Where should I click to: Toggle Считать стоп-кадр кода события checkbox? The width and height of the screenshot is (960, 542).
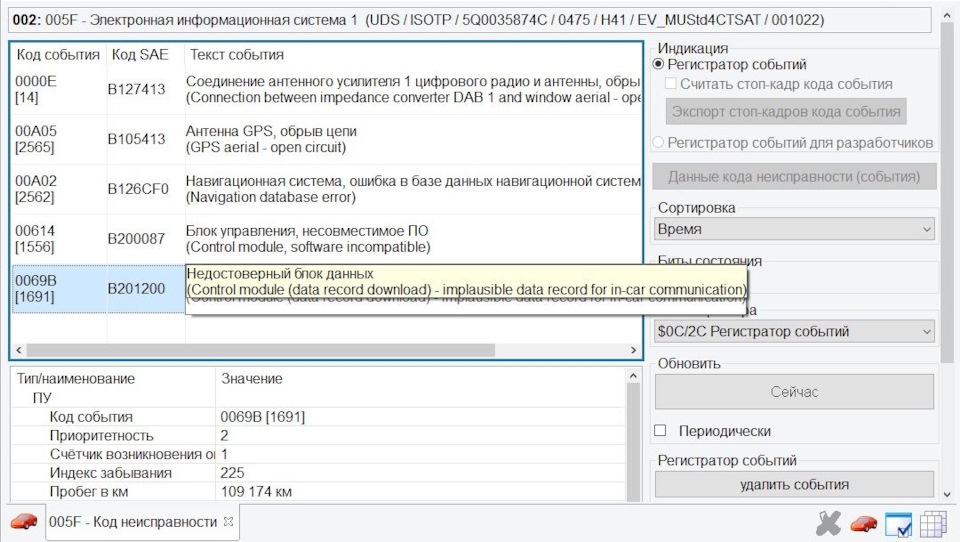point(671,83)
